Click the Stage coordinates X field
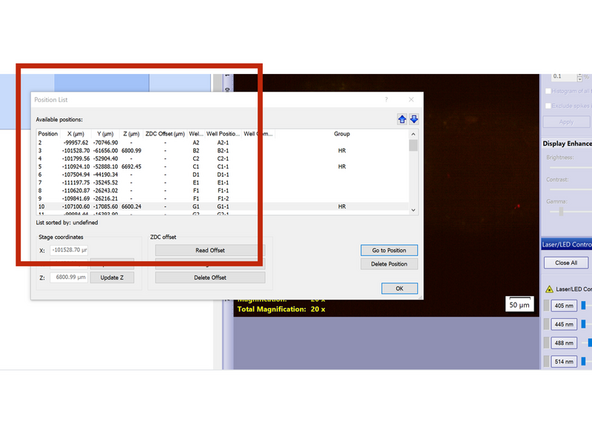The width and height of the screenshot is (592, 444). click(69, 250)
